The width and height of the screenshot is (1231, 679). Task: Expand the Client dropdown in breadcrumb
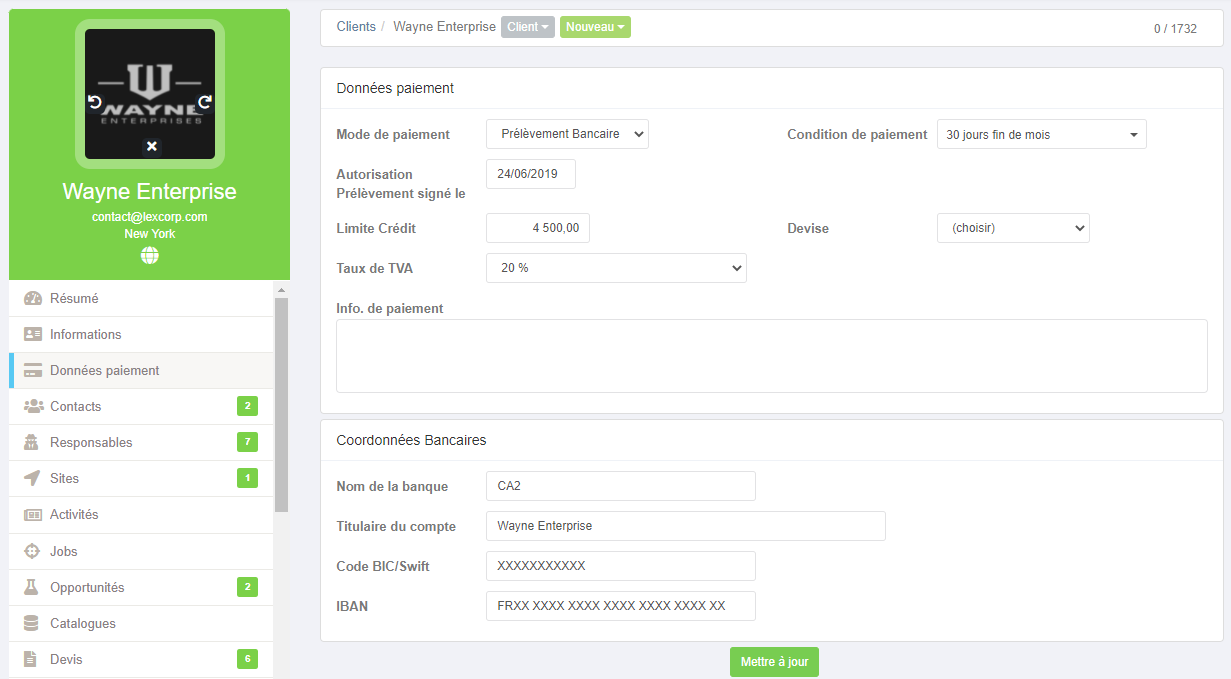click(528, 27)
